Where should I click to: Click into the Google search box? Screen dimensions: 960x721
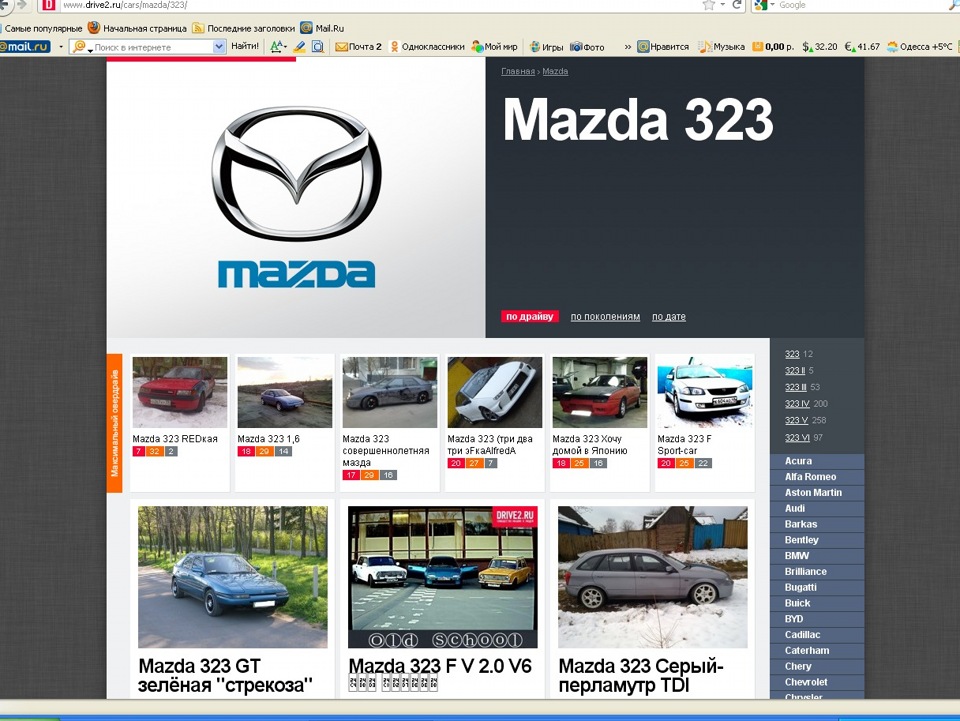point(857,5)
